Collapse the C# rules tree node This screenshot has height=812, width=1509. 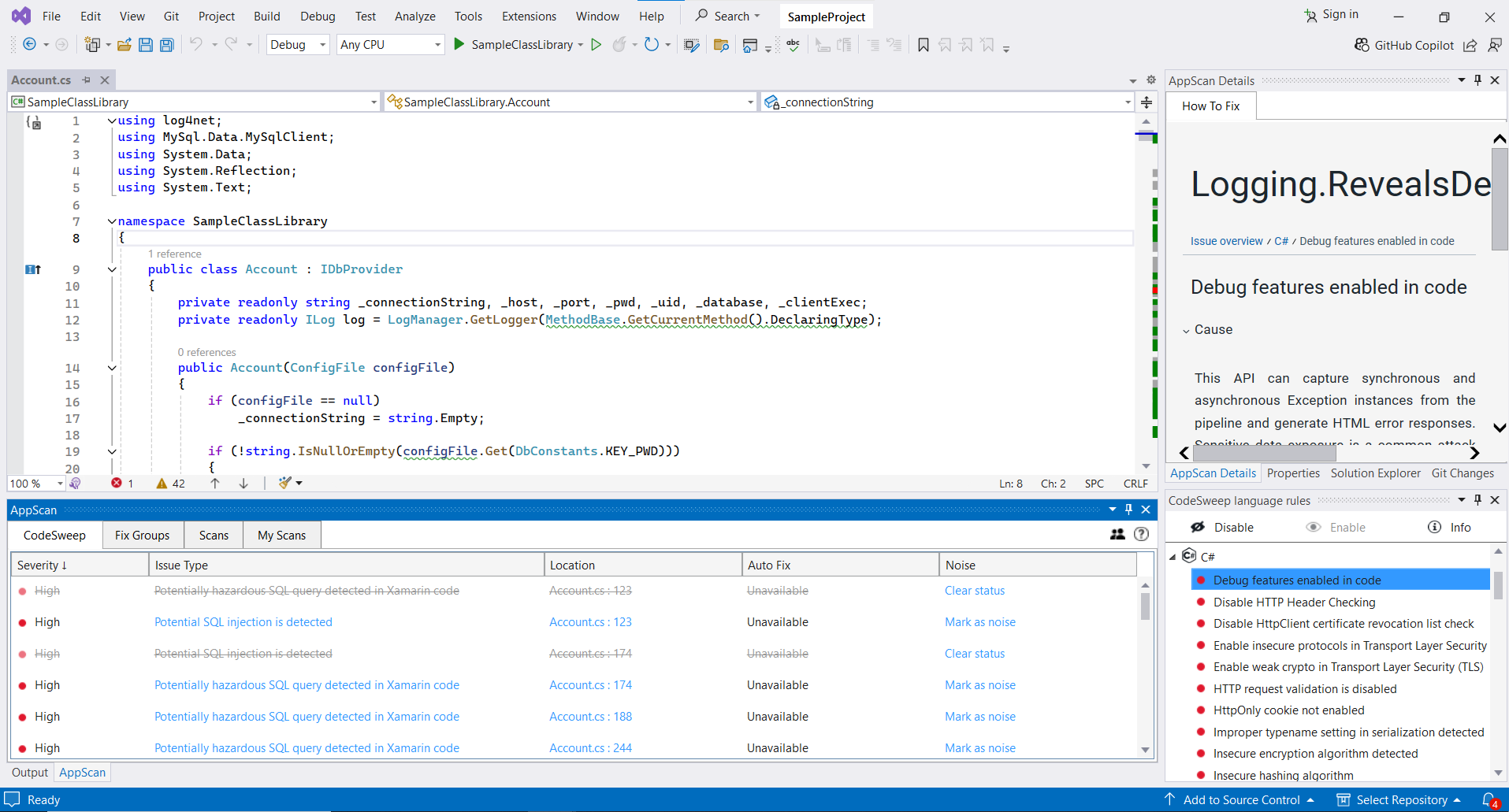click(x=1173, y=556)
